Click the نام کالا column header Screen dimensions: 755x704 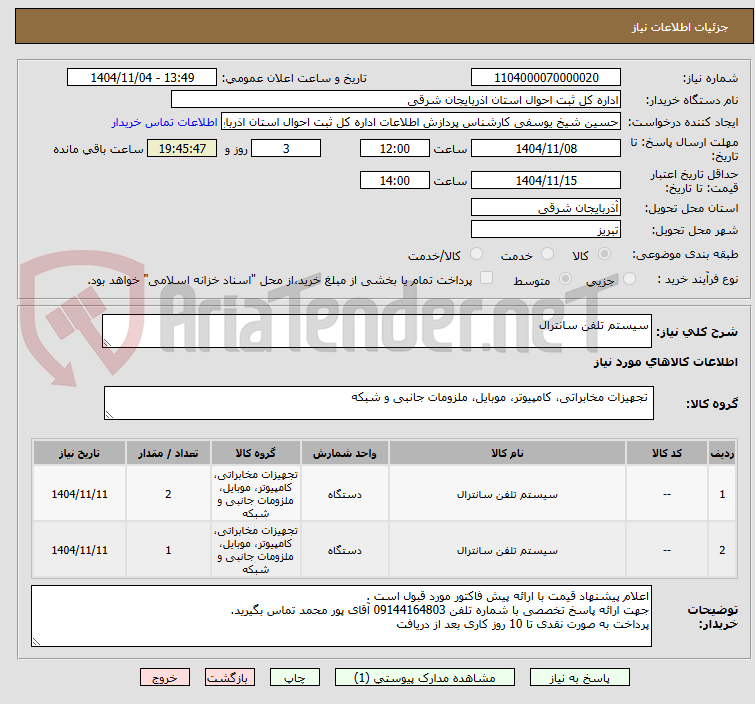pos(507,453)
